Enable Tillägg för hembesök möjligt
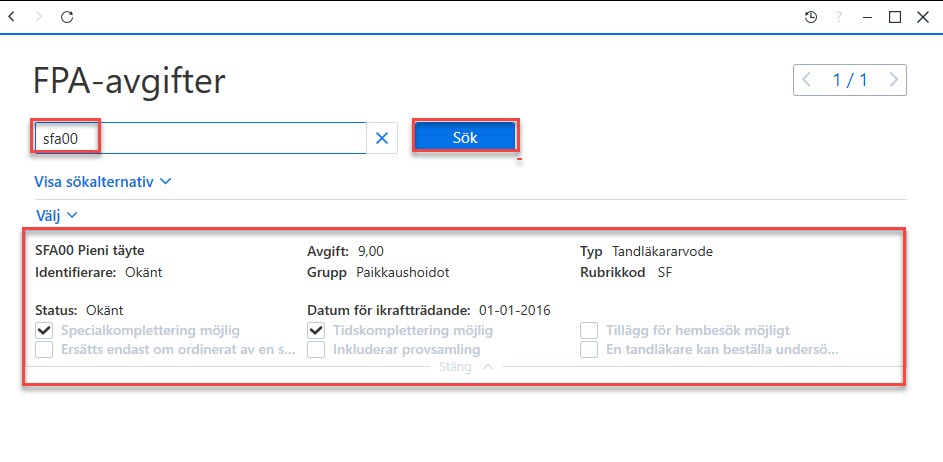Screen dimensions: 943x462 tap(589, 330)
